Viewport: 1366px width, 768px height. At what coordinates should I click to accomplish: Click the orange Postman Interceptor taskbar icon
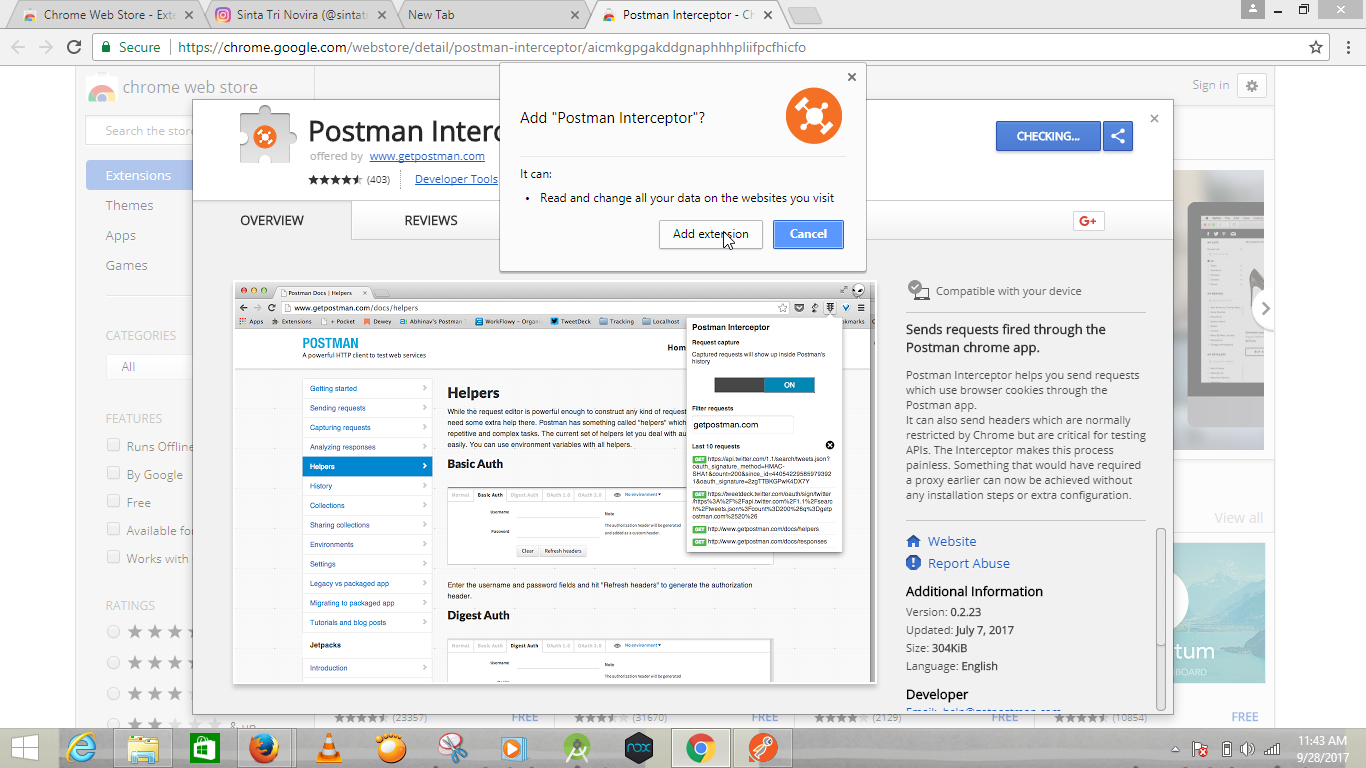(762, 747)
